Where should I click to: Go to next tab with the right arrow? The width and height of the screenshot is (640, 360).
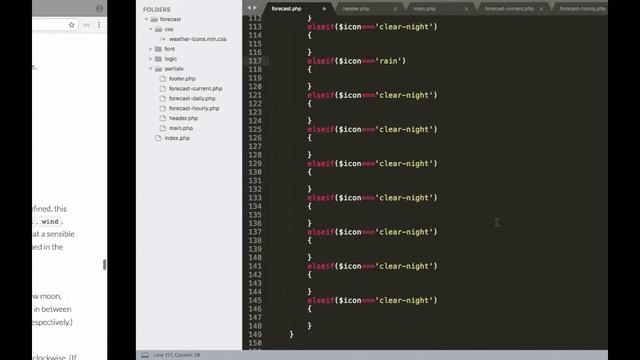point(255,8)
